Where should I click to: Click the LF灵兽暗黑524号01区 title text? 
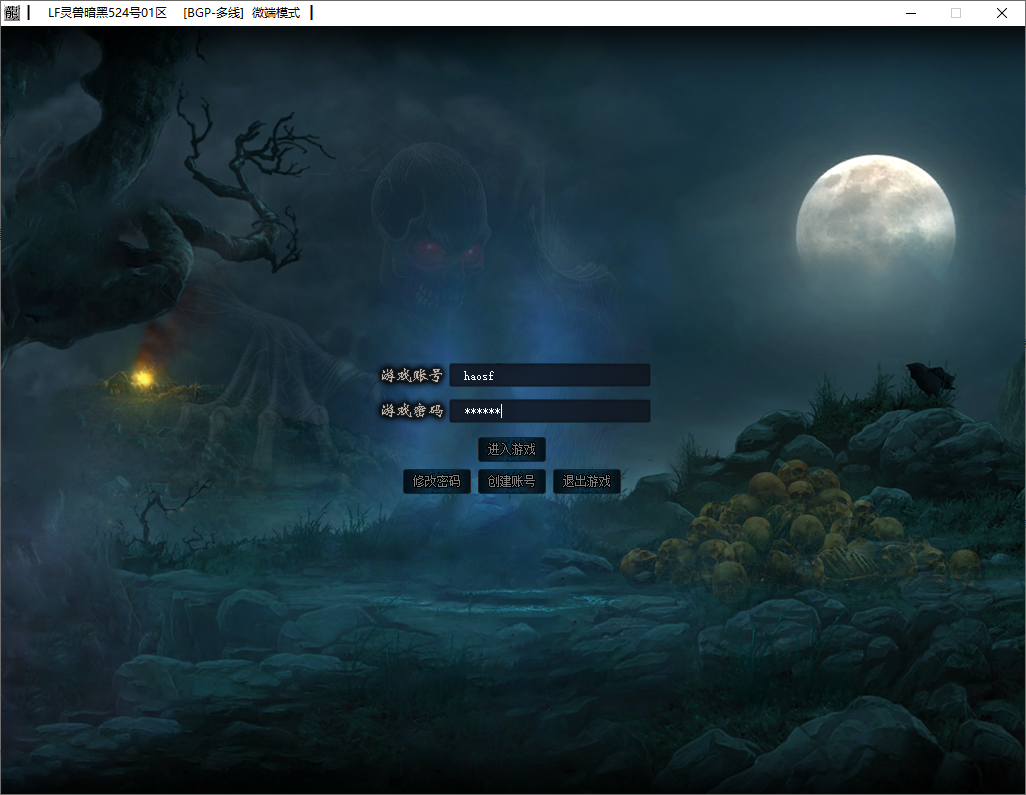(x=107, y=13)
